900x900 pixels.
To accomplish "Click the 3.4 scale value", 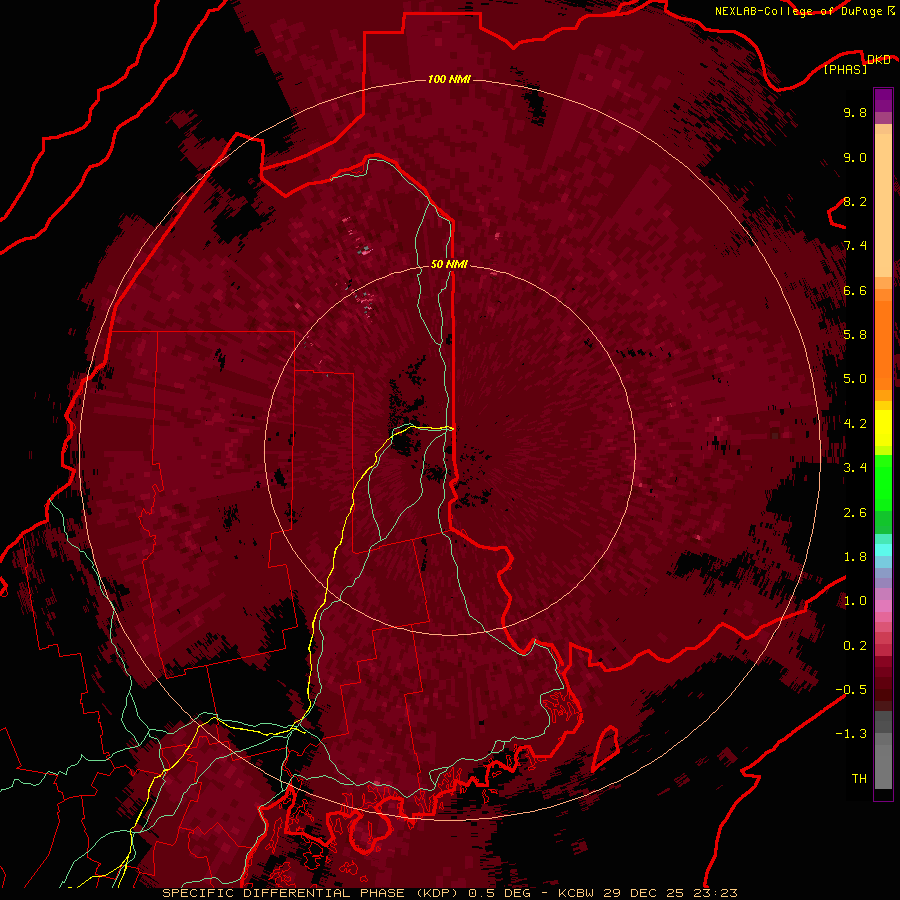I will 855,468.
